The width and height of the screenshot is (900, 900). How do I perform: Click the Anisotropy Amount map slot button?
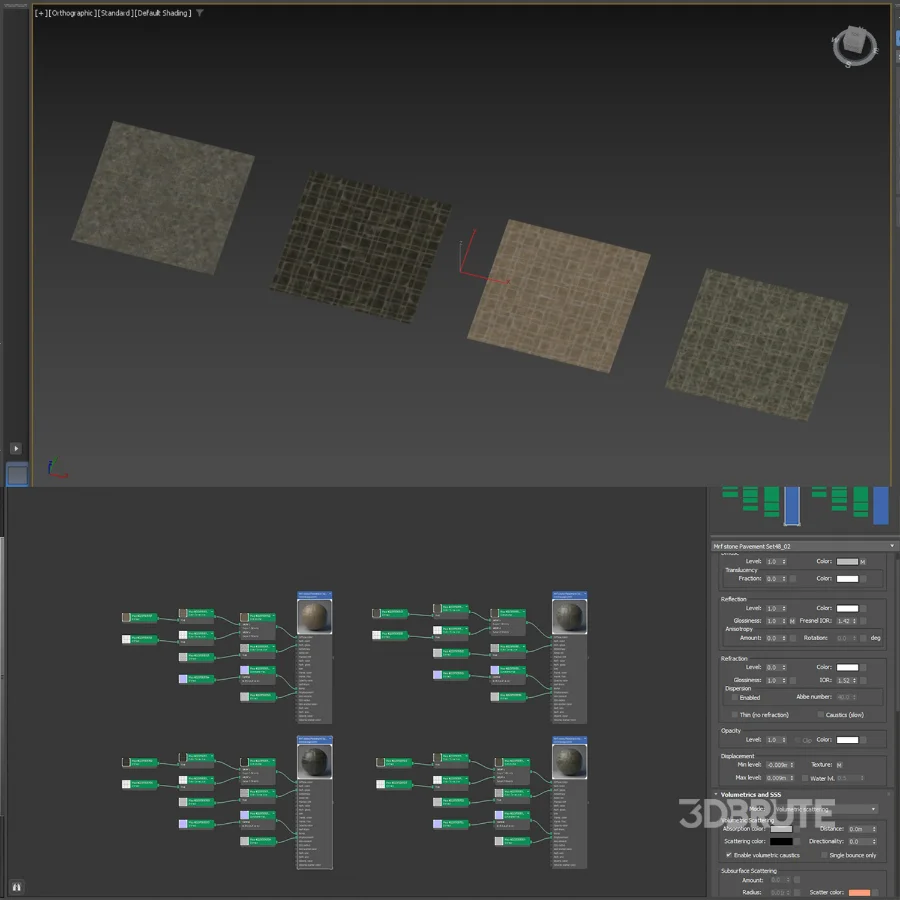click(x=793, y=638)
